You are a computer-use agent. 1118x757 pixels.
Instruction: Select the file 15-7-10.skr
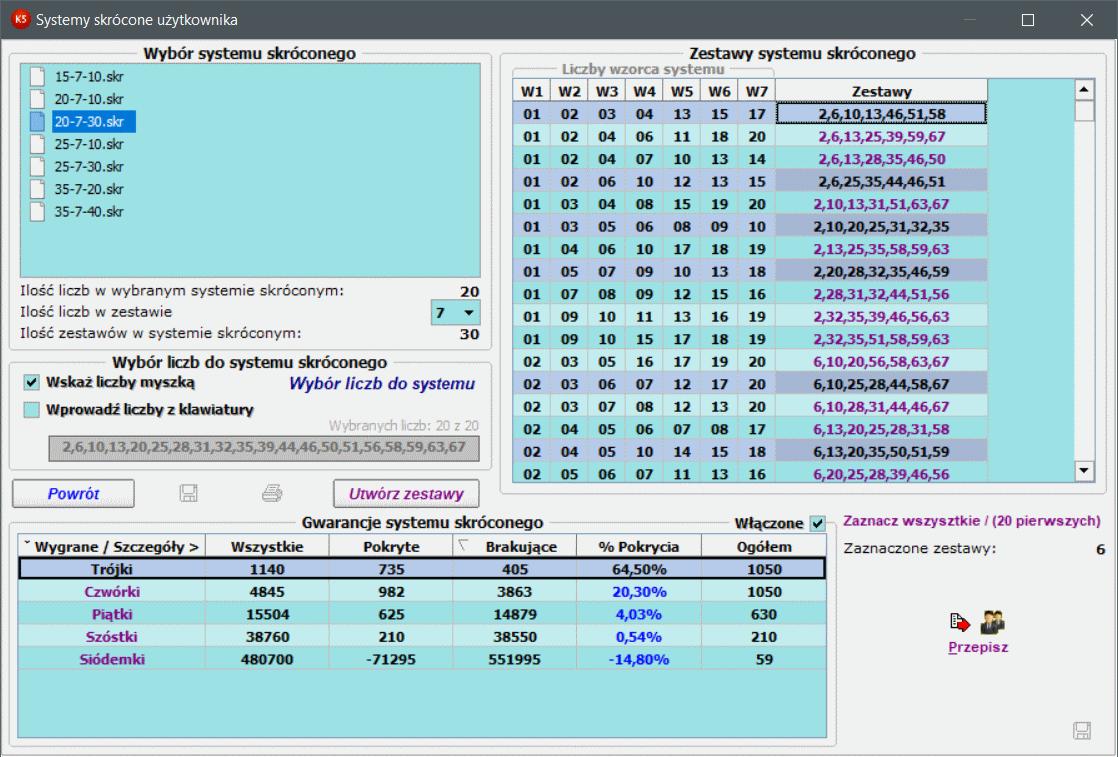(89, 77)
